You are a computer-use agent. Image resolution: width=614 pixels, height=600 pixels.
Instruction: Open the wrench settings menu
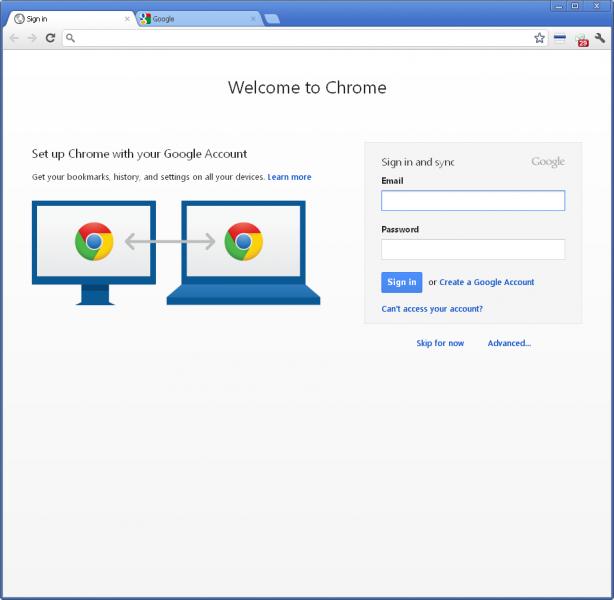click(600, 38)
